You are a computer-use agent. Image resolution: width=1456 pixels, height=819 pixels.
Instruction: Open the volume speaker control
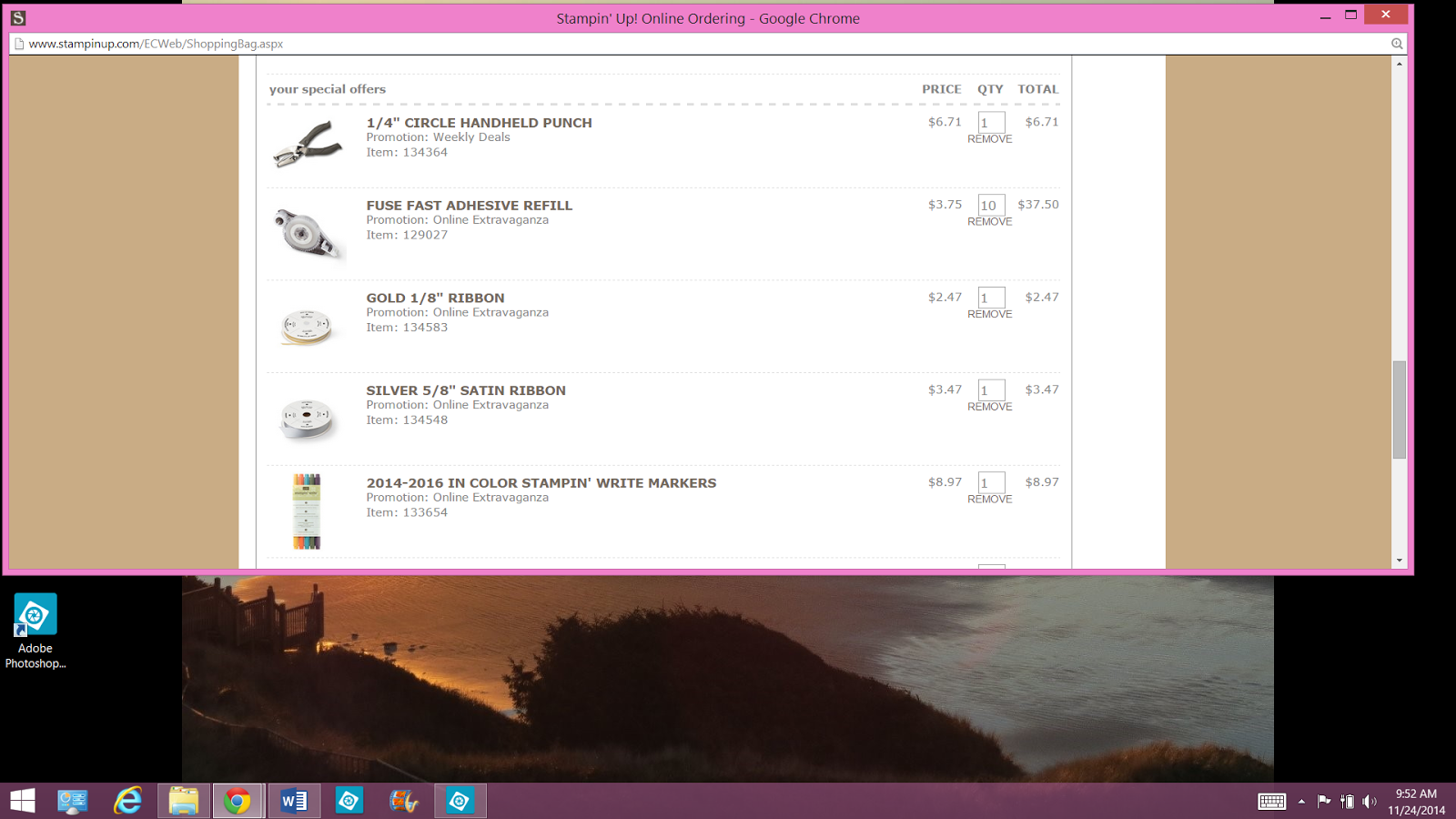(1370, 802)
